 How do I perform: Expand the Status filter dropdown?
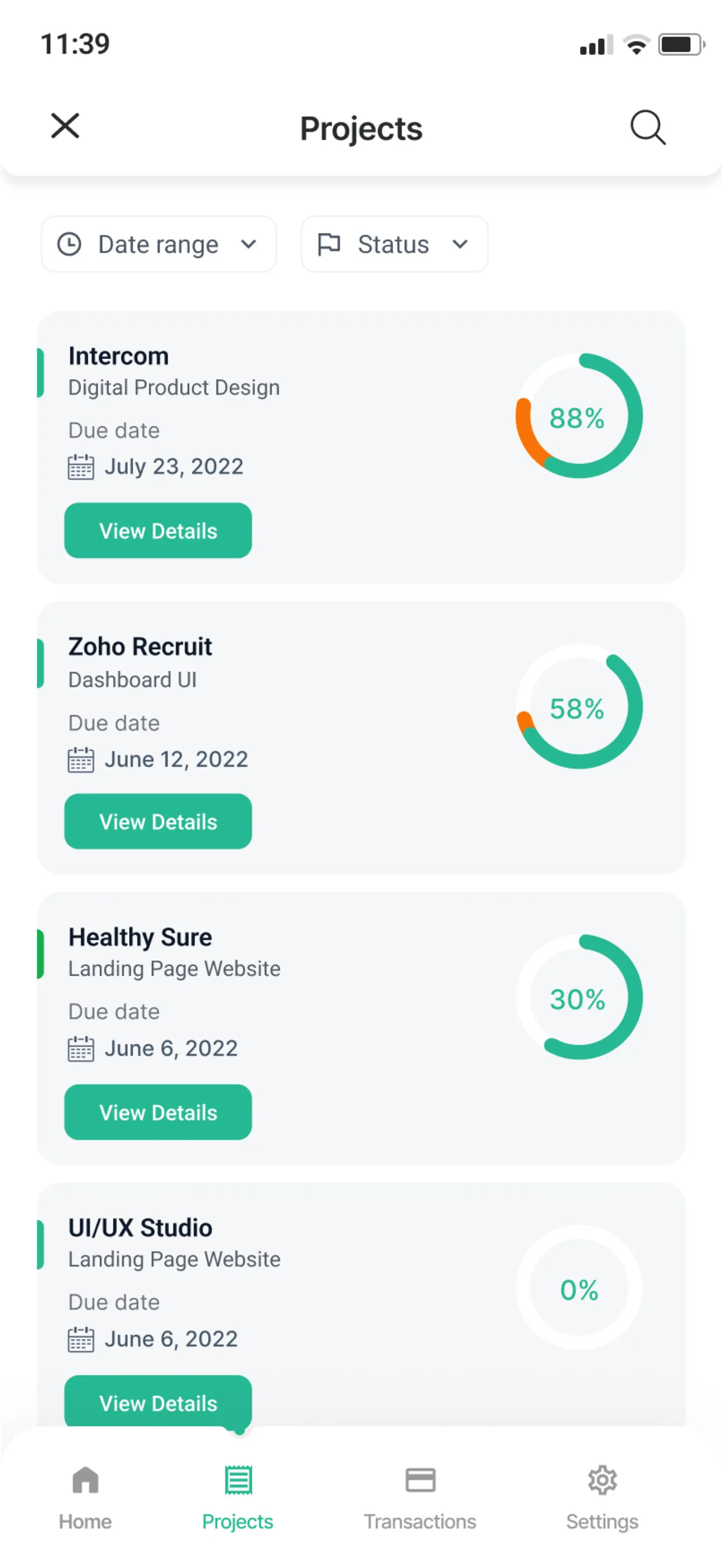(x=395, y=244)
